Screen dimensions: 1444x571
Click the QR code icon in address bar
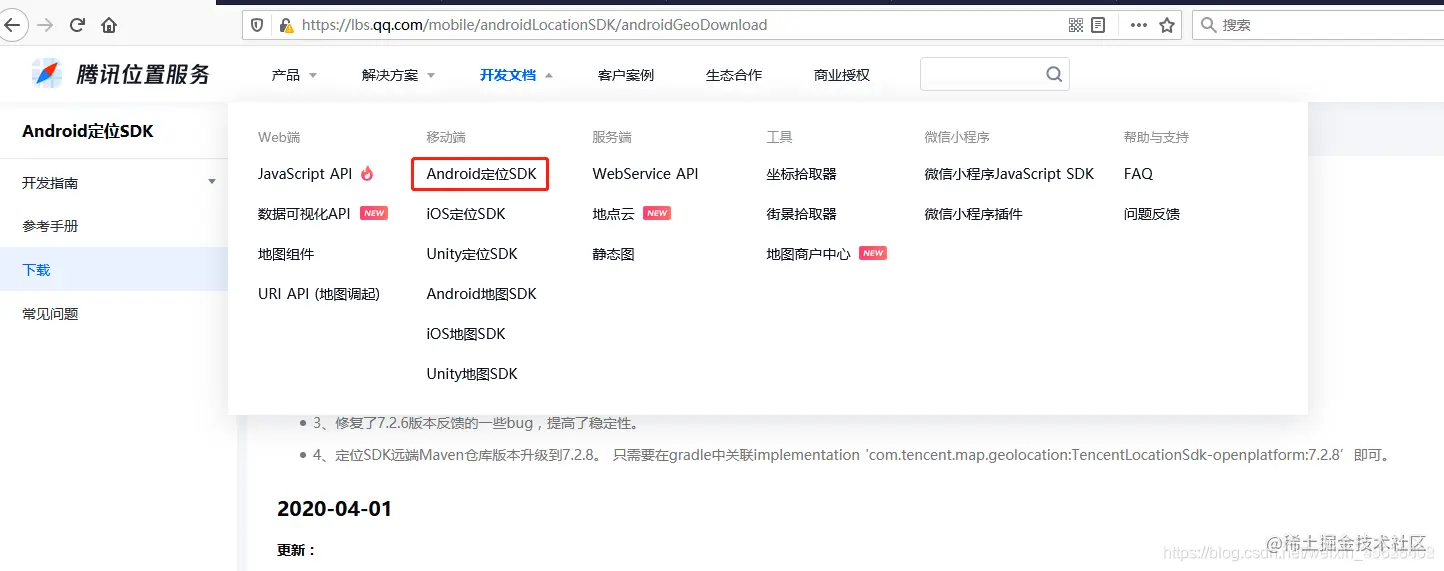(1076, 25)
